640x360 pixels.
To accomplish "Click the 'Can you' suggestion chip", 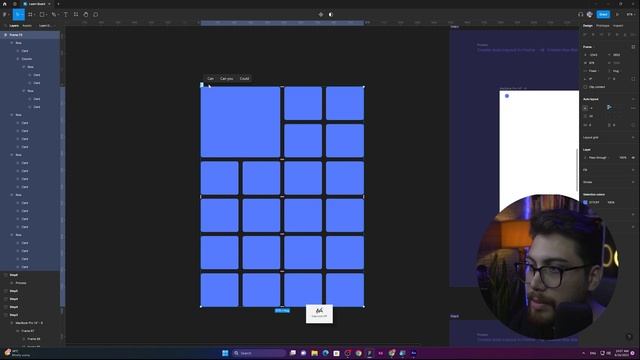I will (227, 78).
